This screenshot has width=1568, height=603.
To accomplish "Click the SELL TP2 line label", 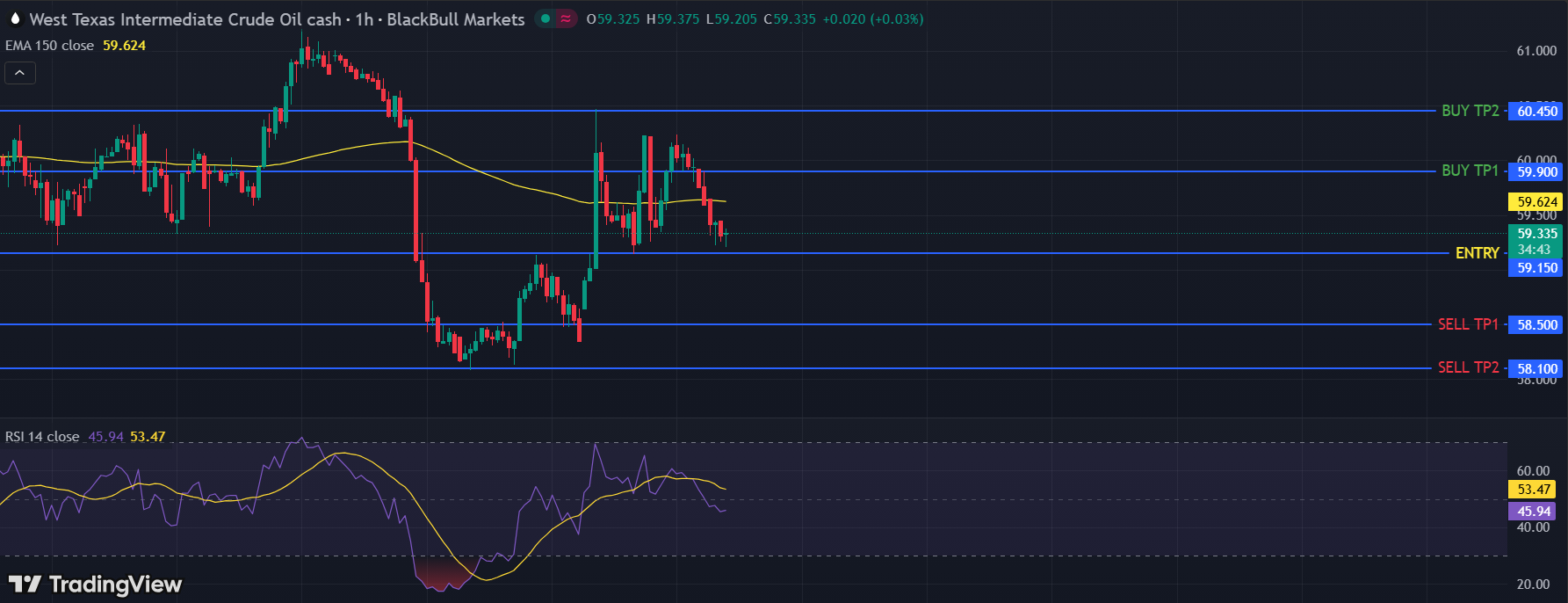I will [x=1468, y=367].
